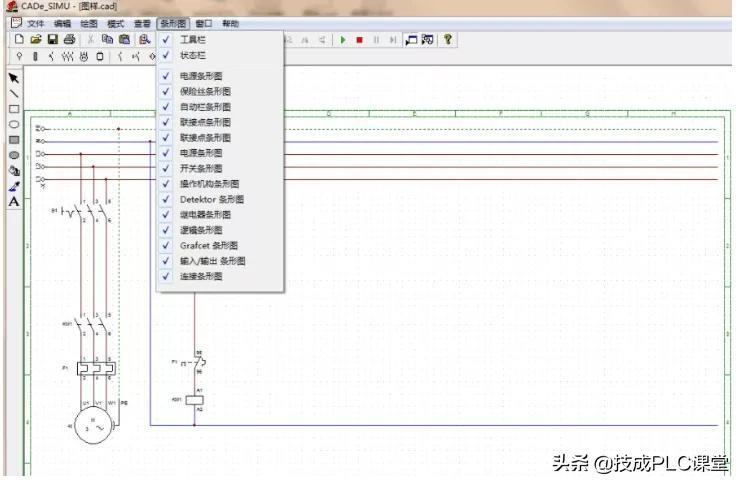This screenshot has width=743, height=486.
Task: Open the 帮助 menu
Action: (x=231, y=23)
